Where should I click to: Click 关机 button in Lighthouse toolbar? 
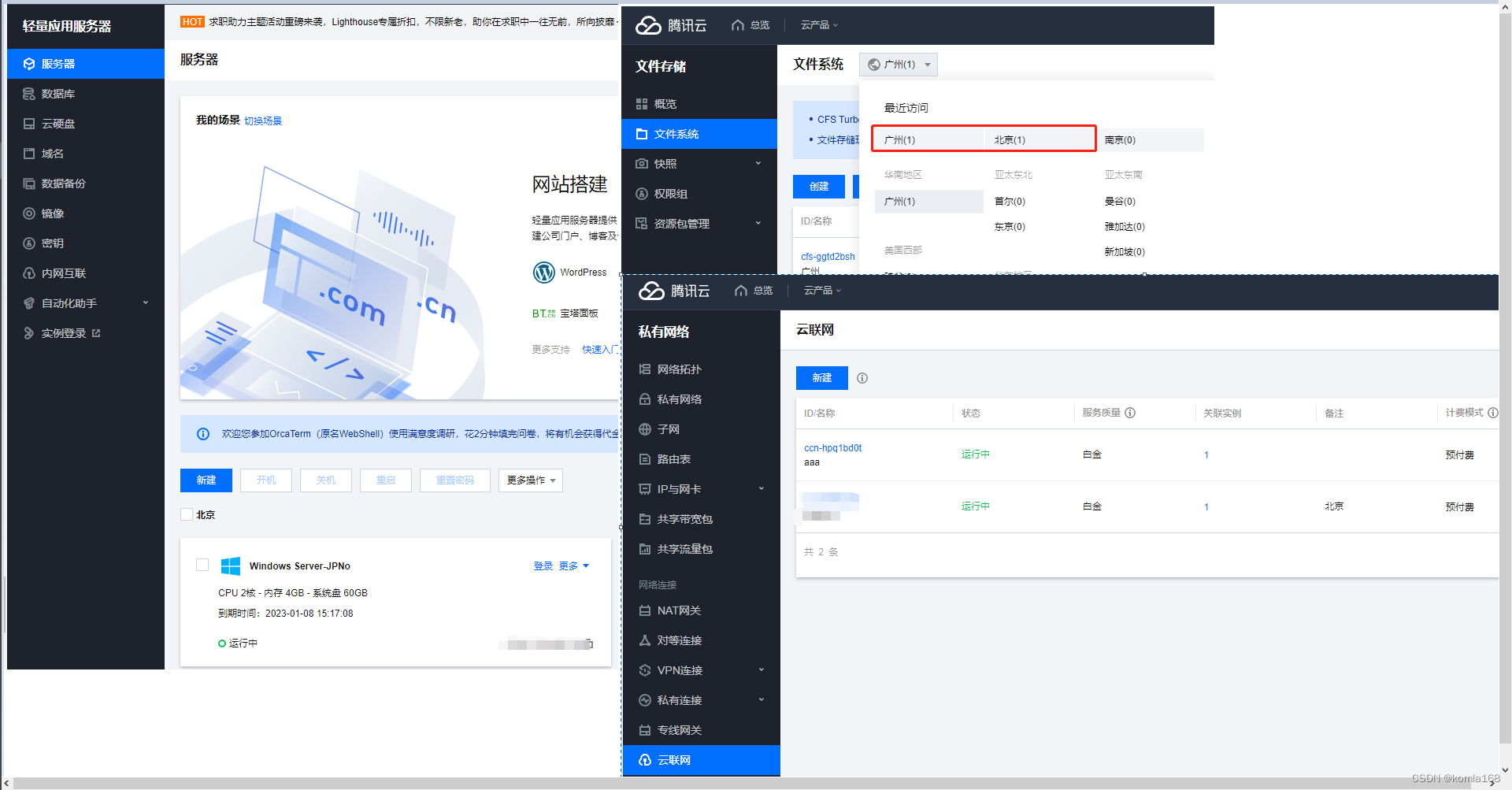(326, 480)
